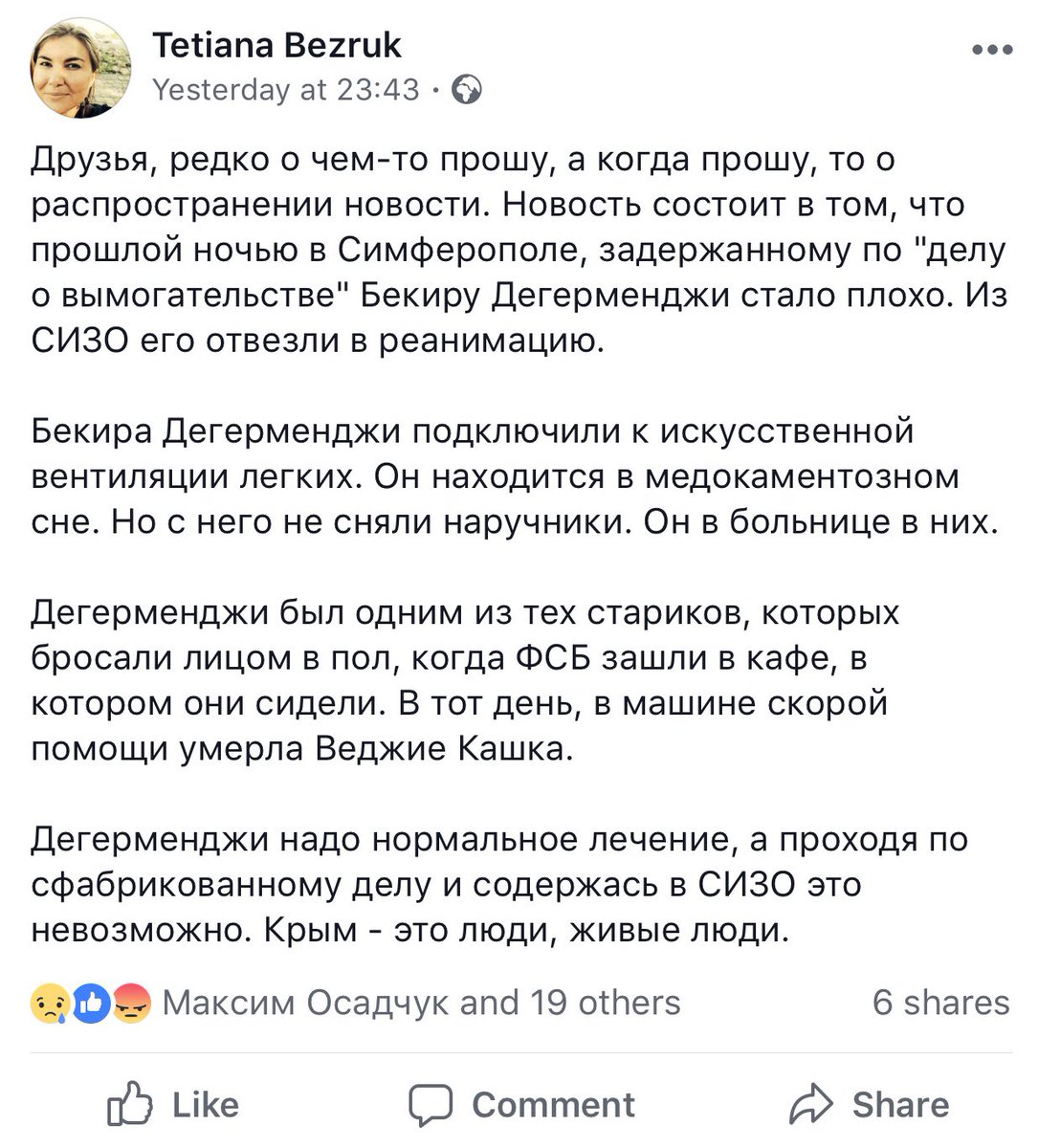Click the globe public privacy icon
The height and width of the screenshot is (1148, 1038).
[468, 90]
